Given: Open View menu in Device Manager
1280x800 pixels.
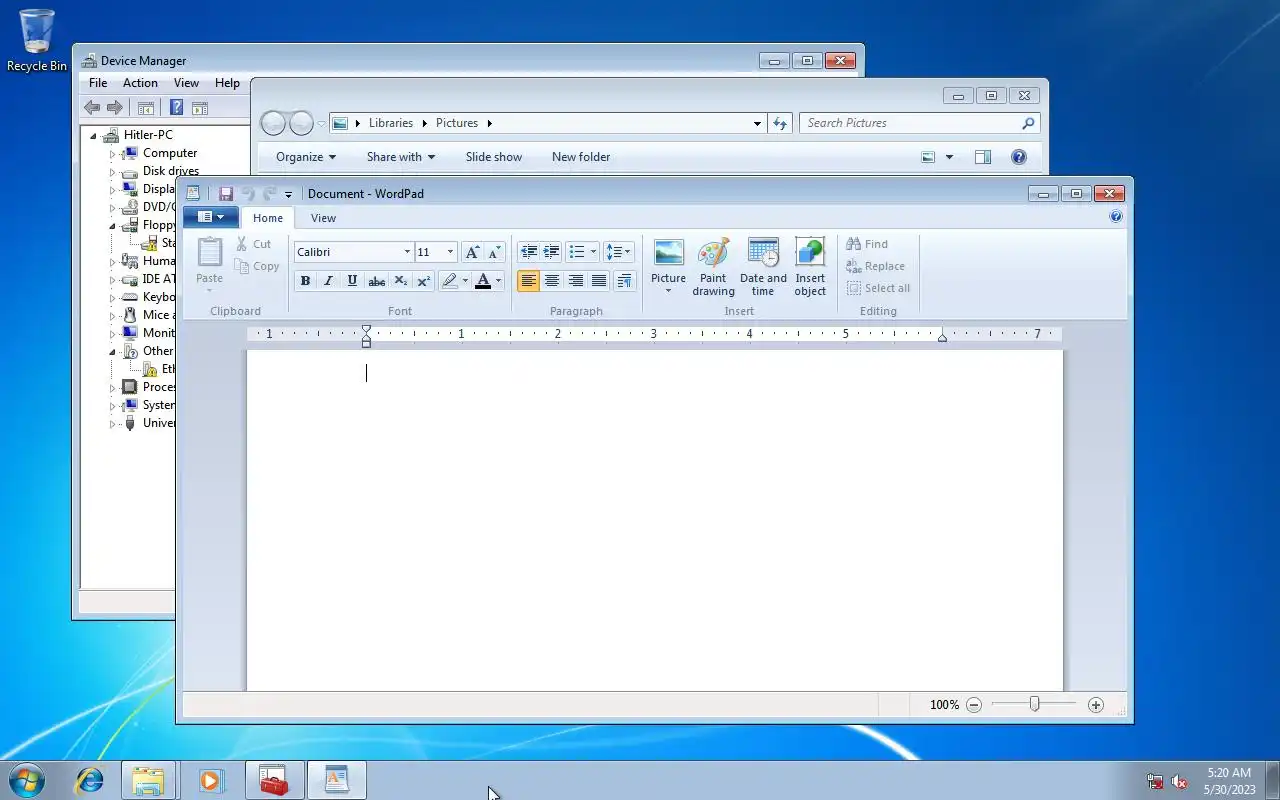Looking at the screenshot, I should [186, 83].
